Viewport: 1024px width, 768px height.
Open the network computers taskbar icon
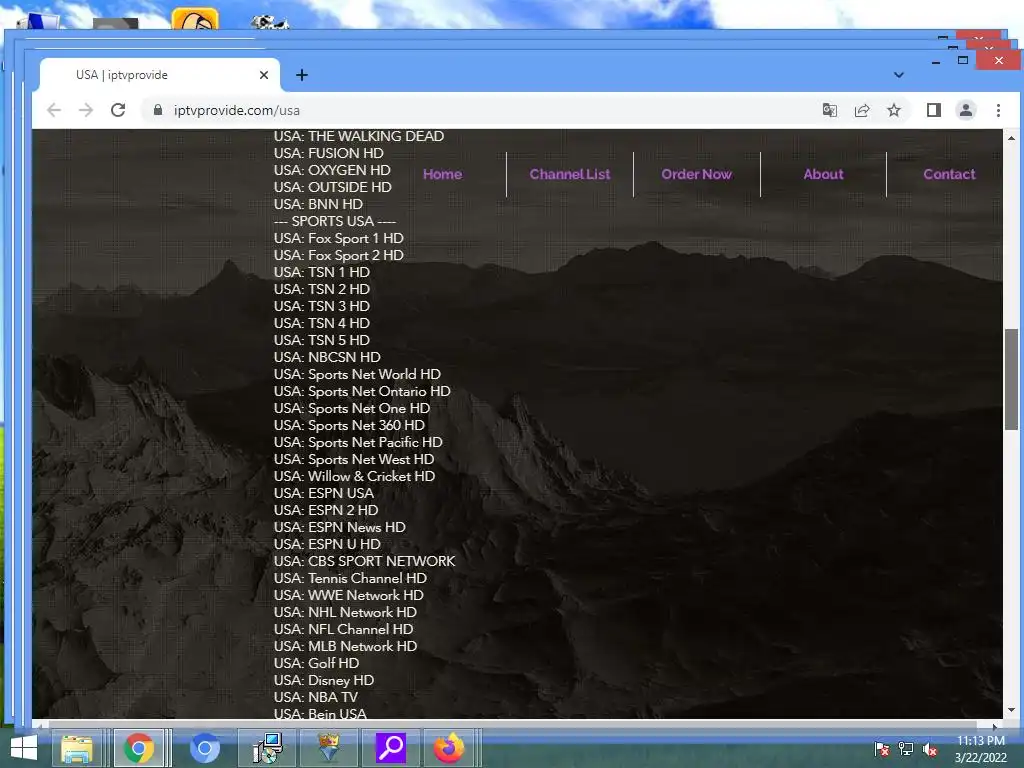(267, 748)
